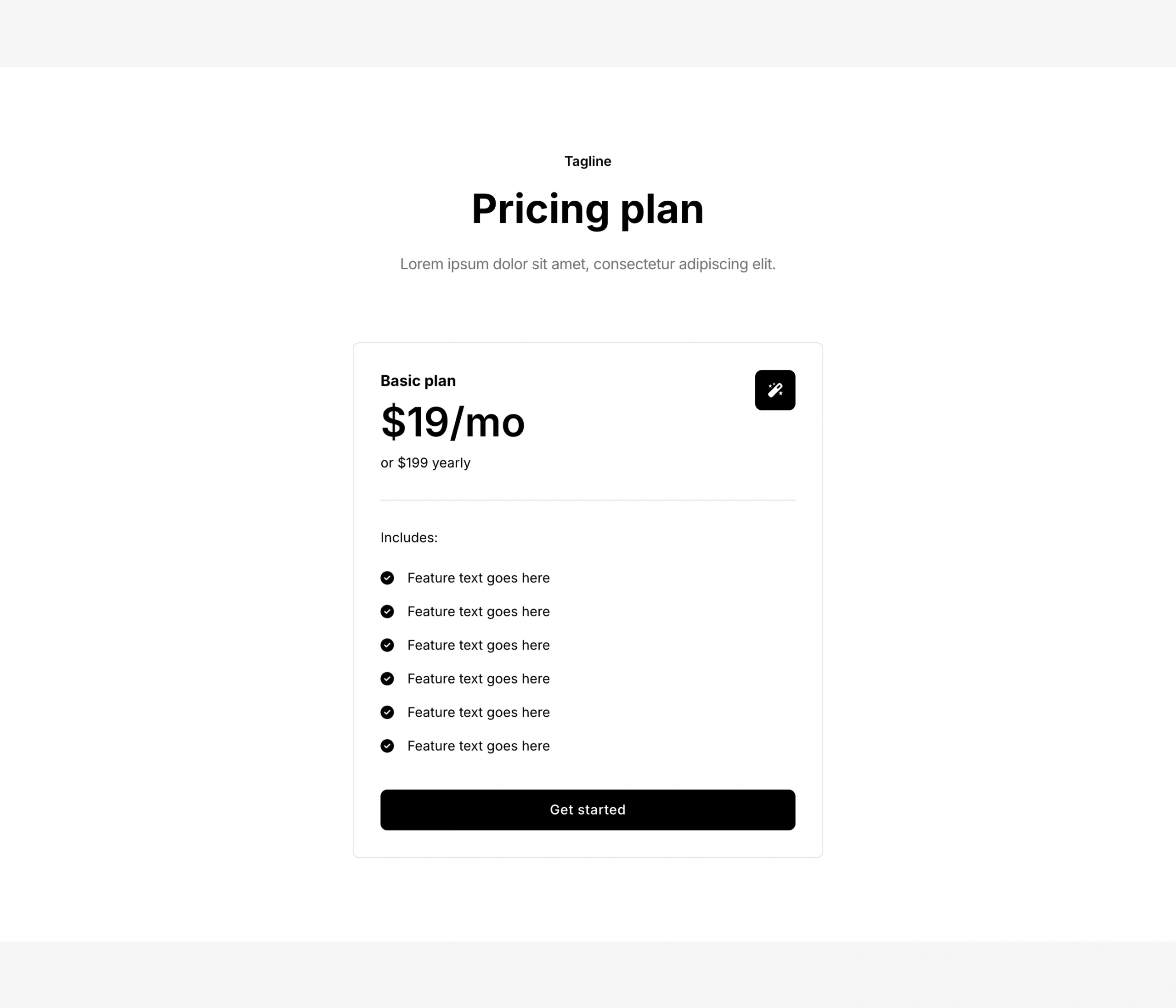The width and height of the screenshot is (1176, 1008).
Task: Click the third feature's checkmark icon
Action: (x=387, y=645)
